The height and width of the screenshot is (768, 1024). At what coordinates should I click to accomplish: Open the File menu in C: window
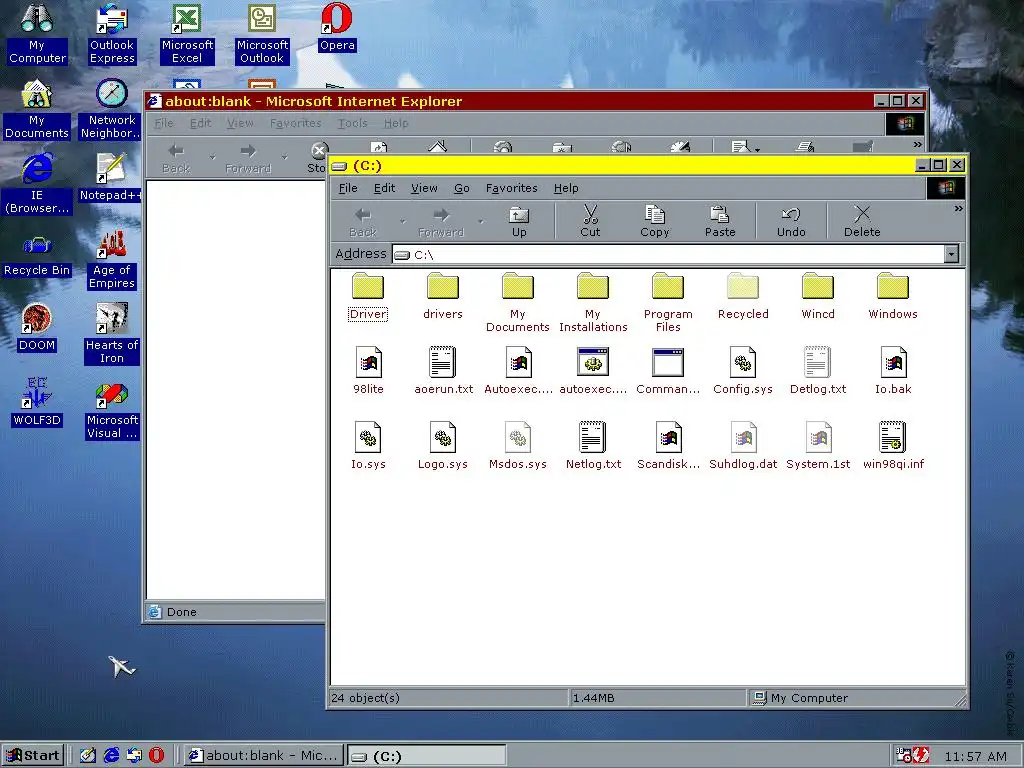[x=348, y=188]
